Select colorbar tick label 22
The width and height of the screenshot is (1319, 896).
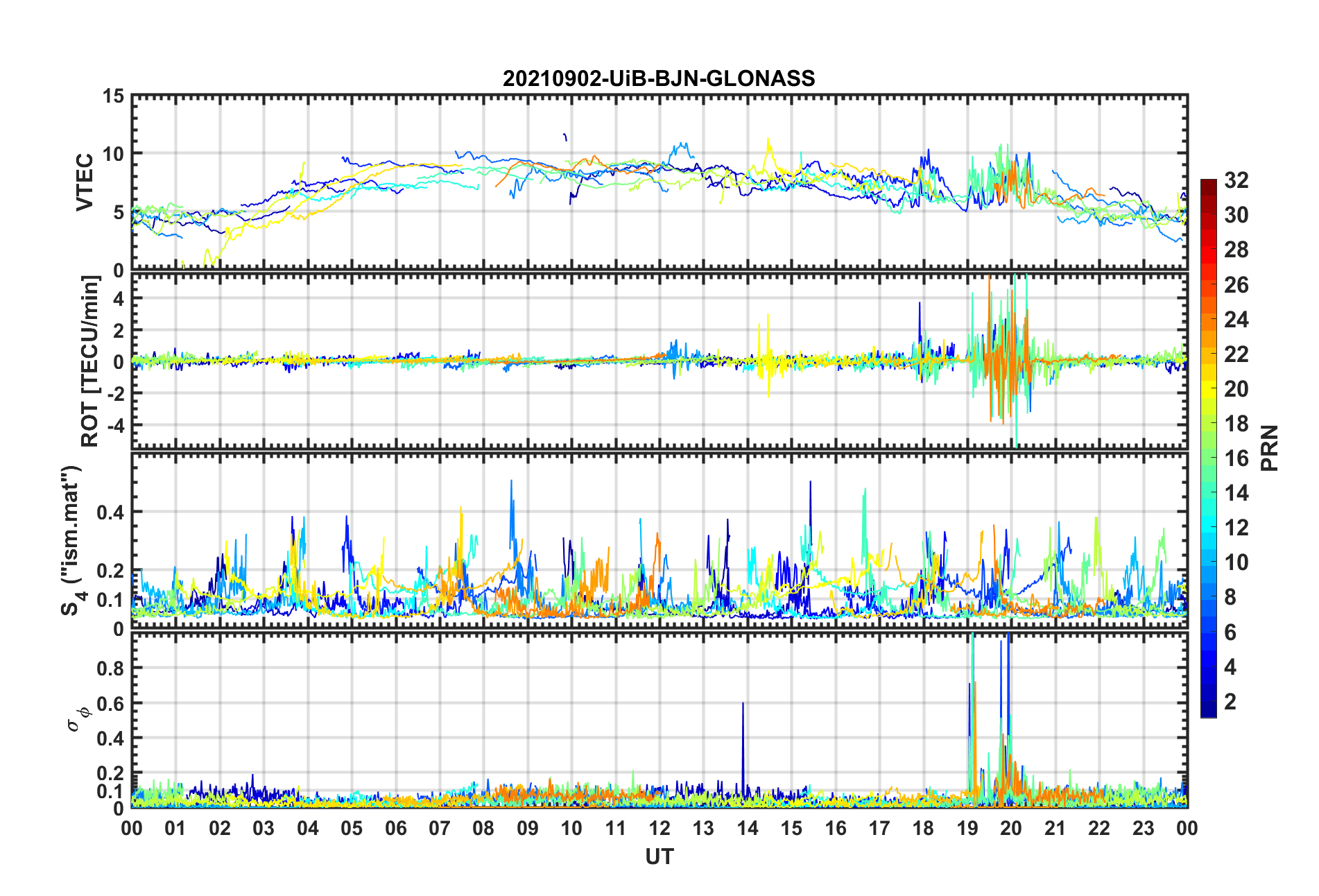point(1236,354)
